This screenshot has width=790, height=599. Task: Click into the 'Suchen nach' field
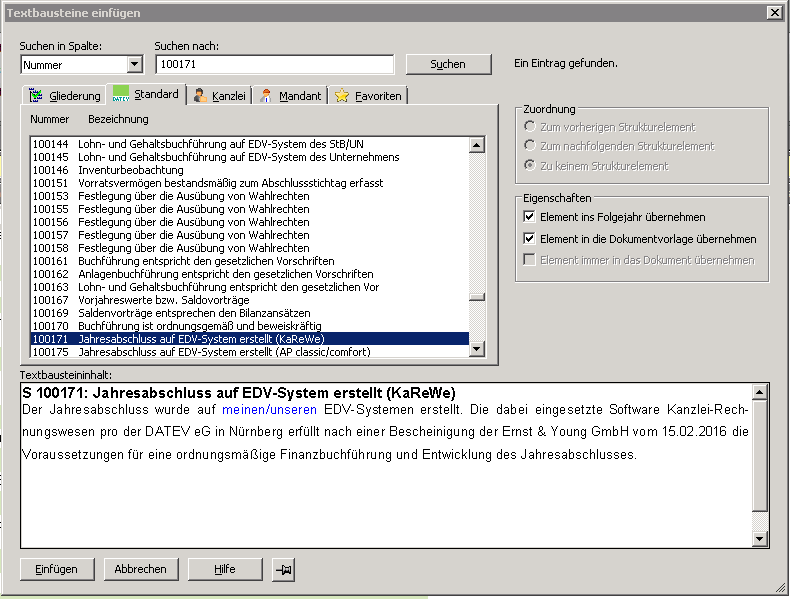tap(274, 65)
